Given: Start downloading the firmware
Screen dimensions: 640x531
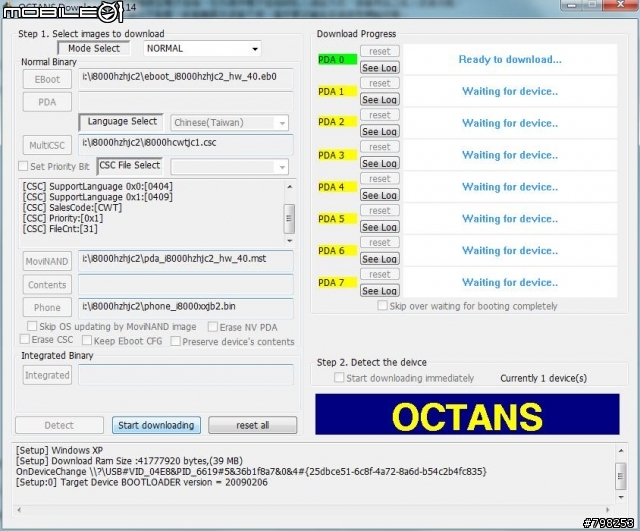Looking at the screenshot, I should click(x=156, y=425).
